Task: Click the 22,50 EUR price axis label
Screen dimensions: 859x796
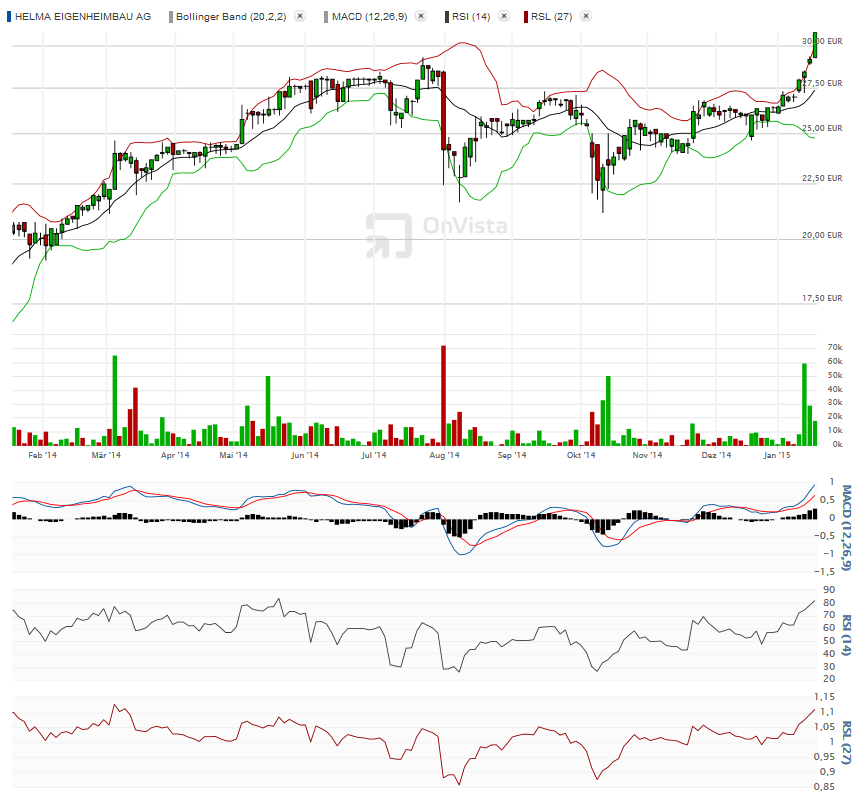Action: [x=822, y=178]
